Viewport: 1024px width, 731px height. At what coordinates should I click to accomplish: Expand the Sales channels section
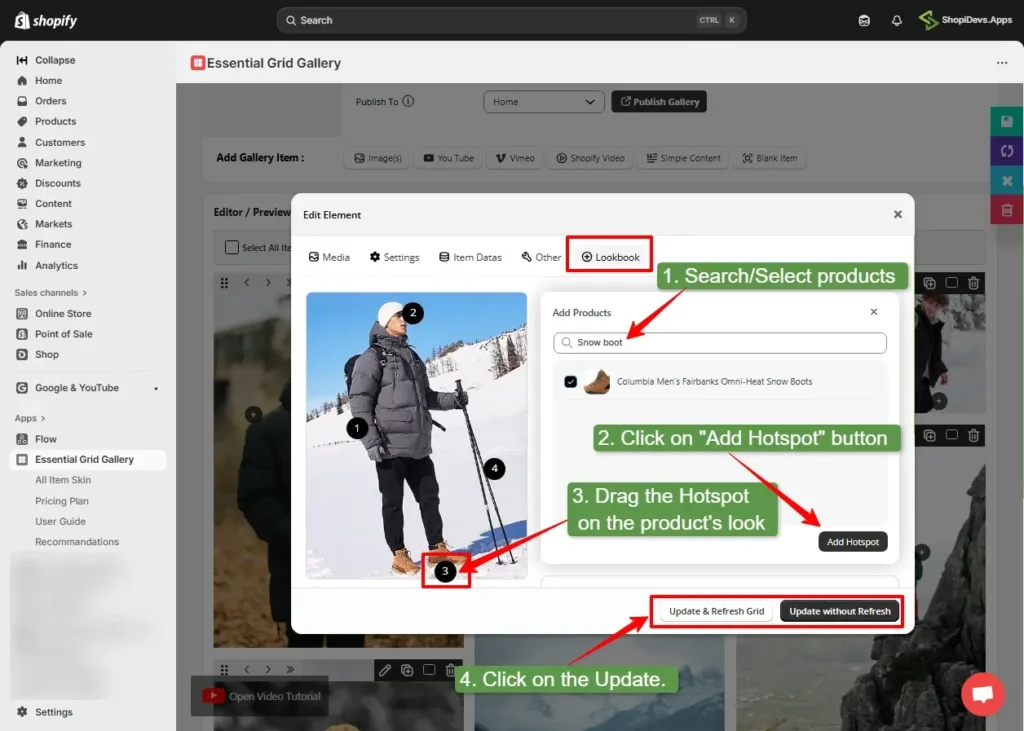pyautogui.click(x=50, y=292)
